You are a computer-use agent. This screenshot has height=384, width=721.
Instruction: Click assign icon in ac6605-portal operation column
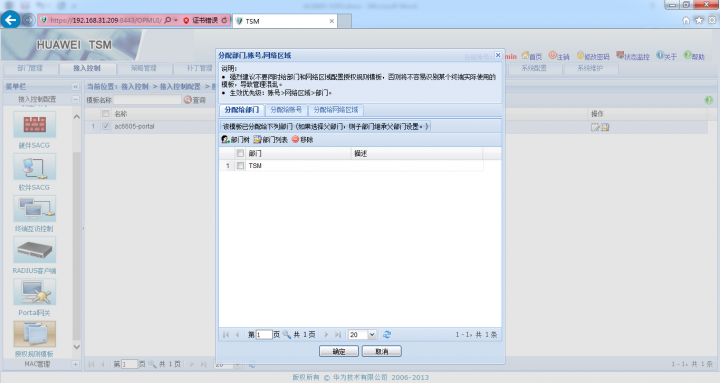click(x=605, y=127)
